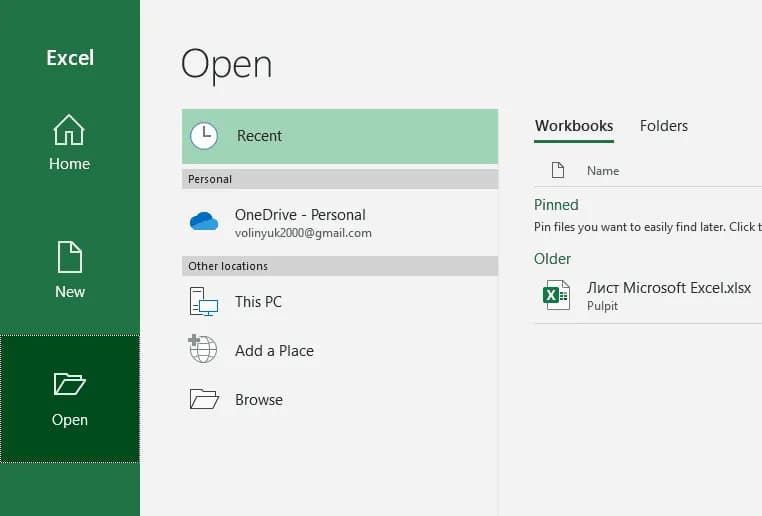Click the OneDrive cloud icon

[x=204, y=222]
